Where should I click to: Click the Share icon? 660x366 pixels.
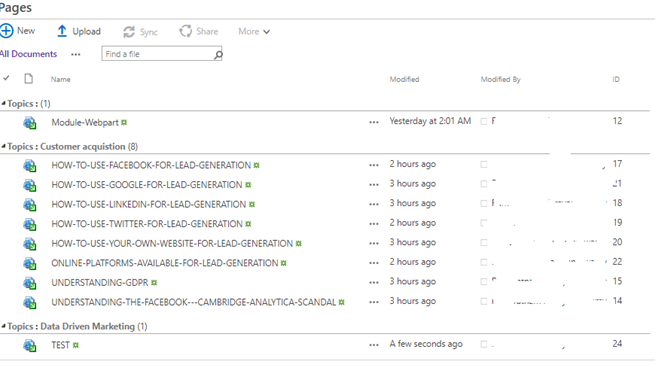pyautogui.click(x=185, y=31)
